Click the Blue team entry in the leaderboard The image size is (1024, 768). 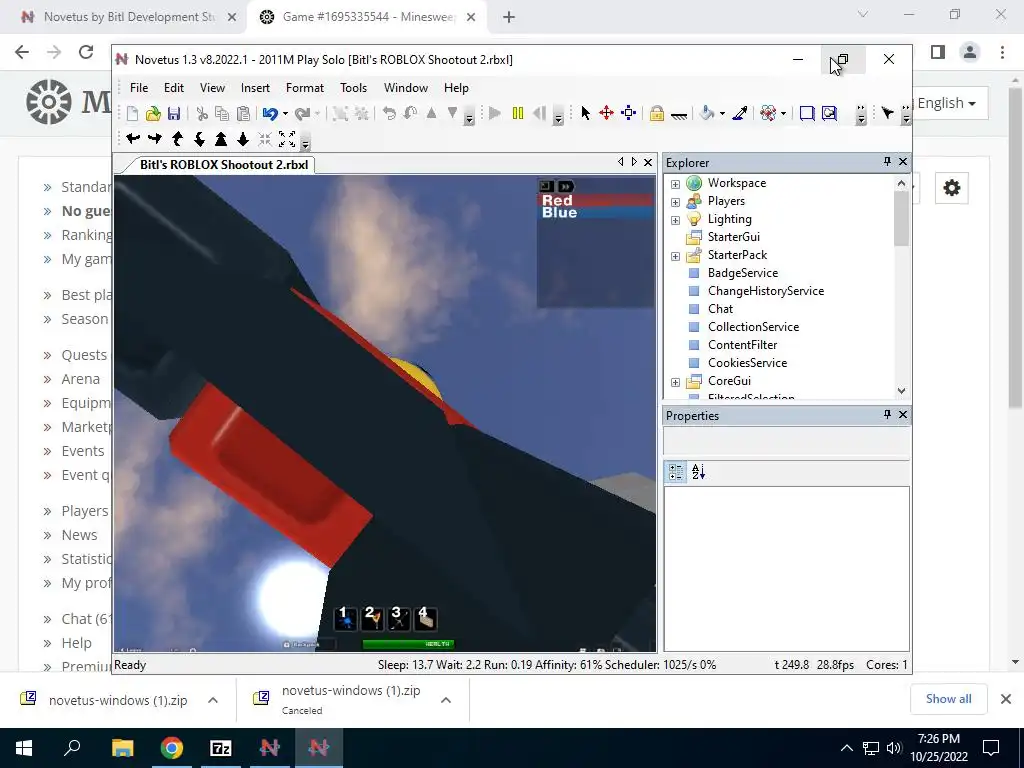596,212
